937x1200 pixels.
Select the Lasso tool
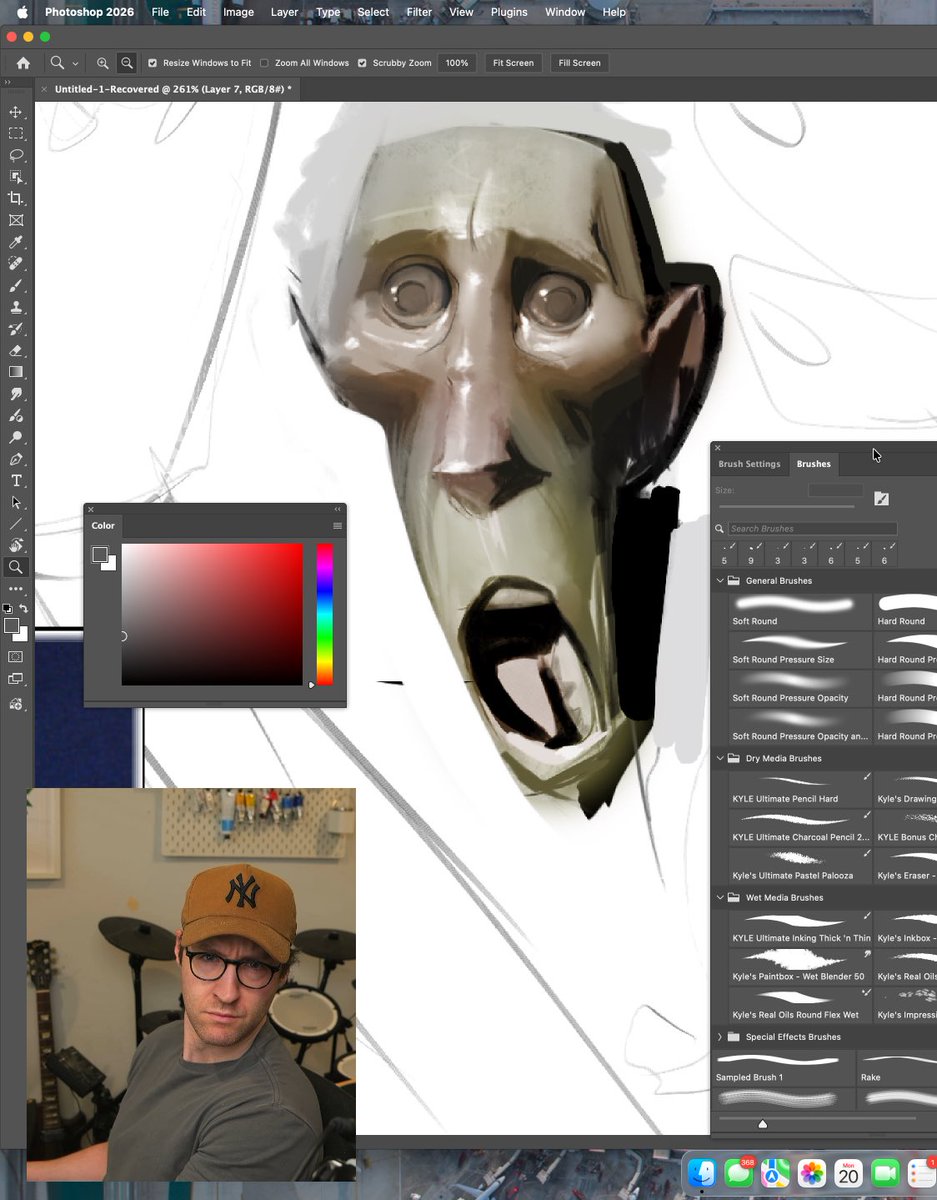(16, 155)
